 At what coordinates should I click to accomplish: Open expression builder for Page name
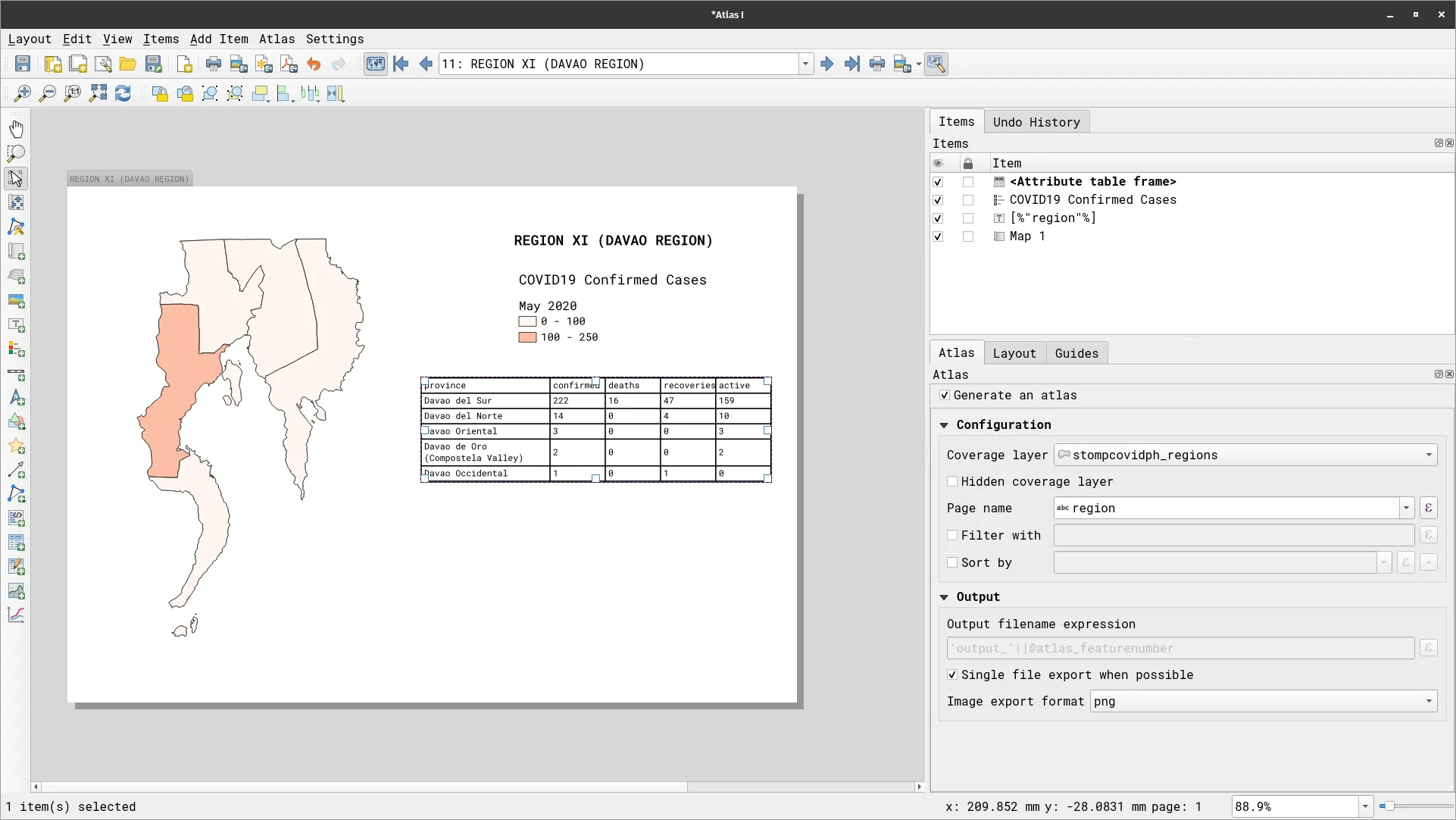(x=1429, y=508)
